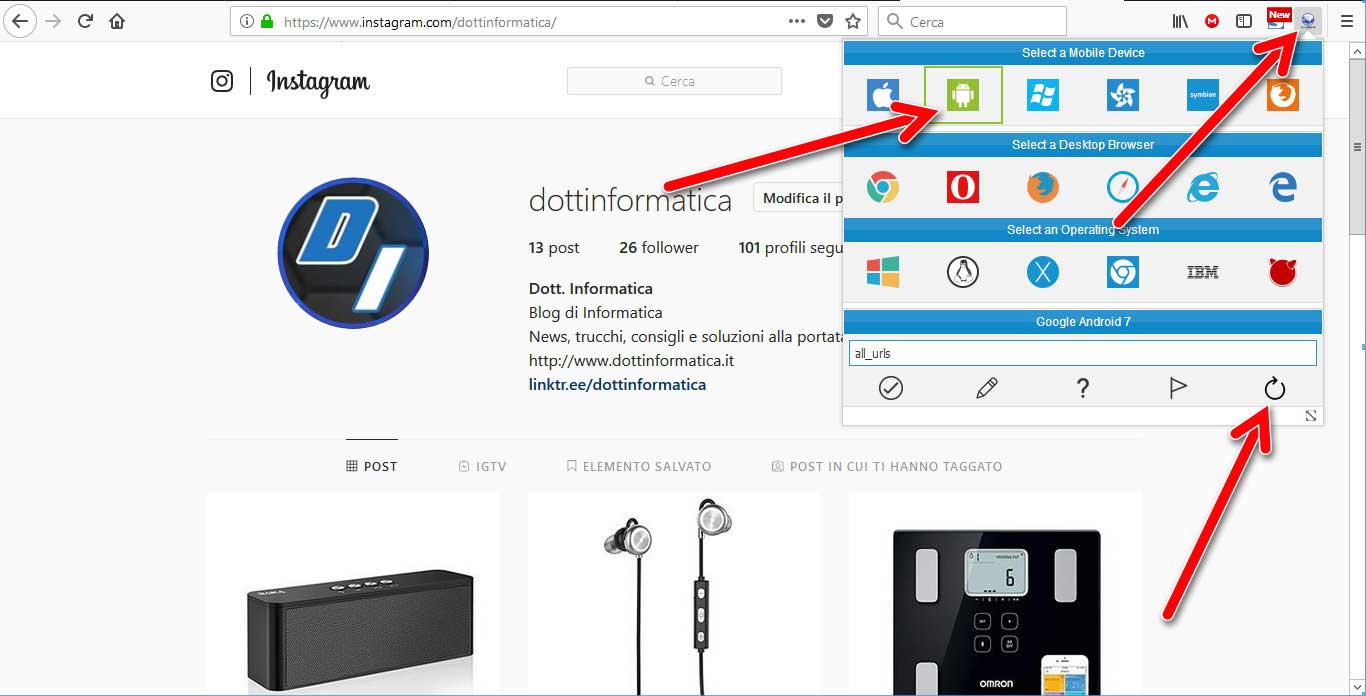
Task: Open the Firefox Library toolbar icon
Action: (1181, 21)
